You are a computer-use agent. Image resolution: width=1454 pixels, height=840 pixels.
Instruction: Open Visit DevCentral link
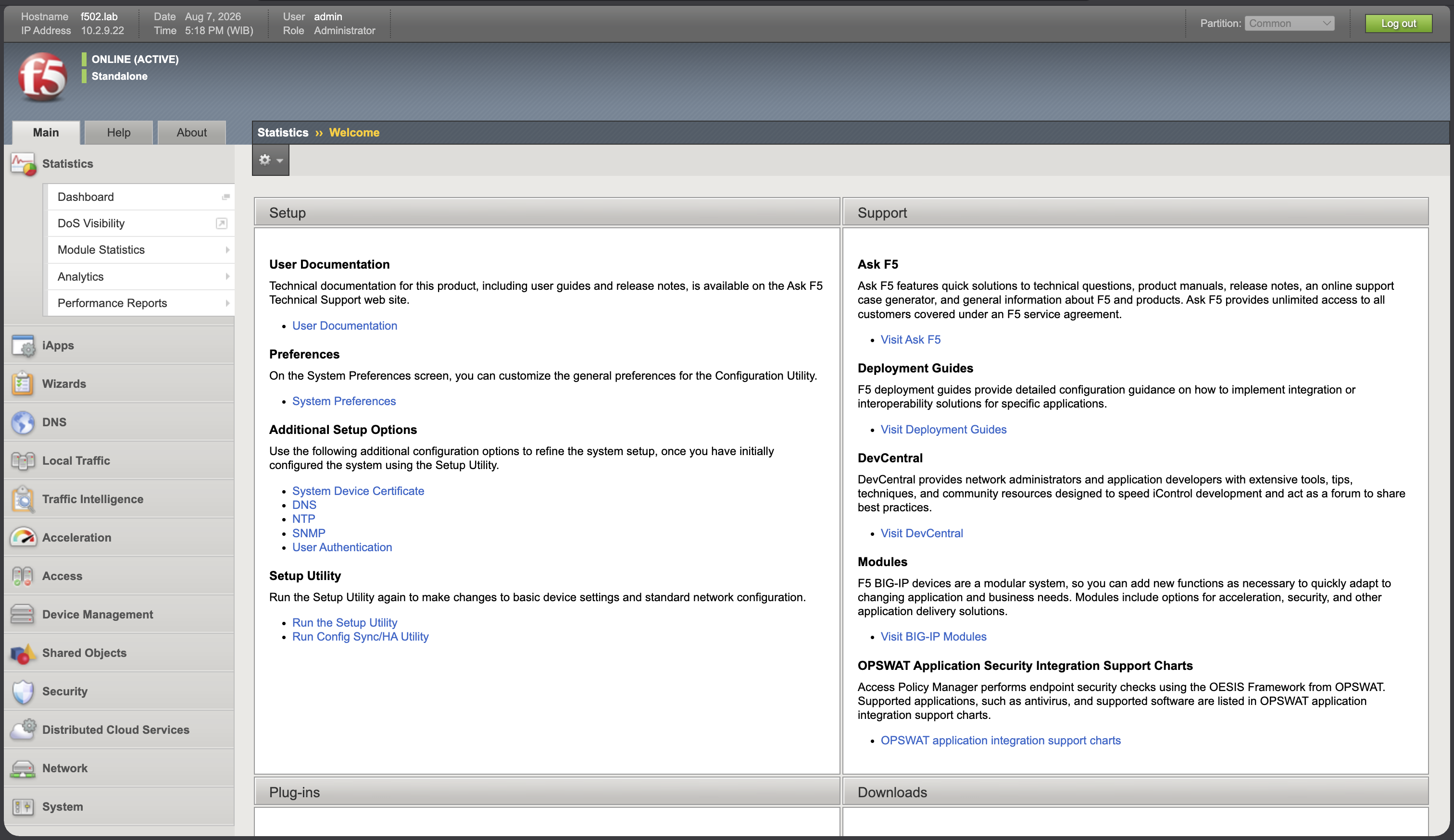click(921, 533)
